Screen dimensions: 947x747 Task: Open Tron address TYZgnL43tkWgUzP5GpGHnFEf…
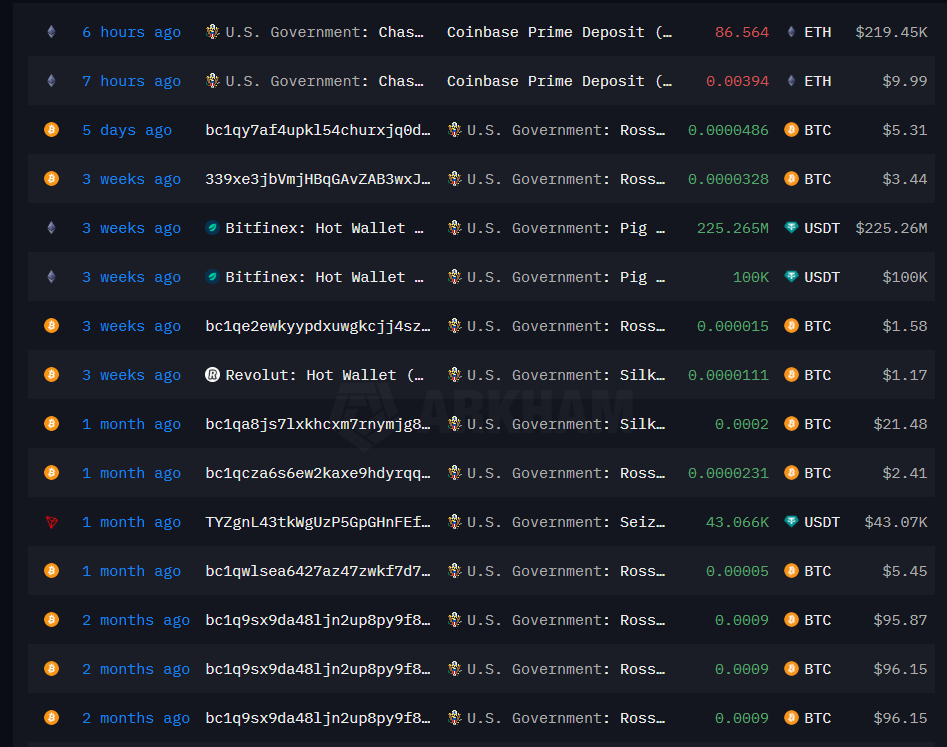(318, 522)
